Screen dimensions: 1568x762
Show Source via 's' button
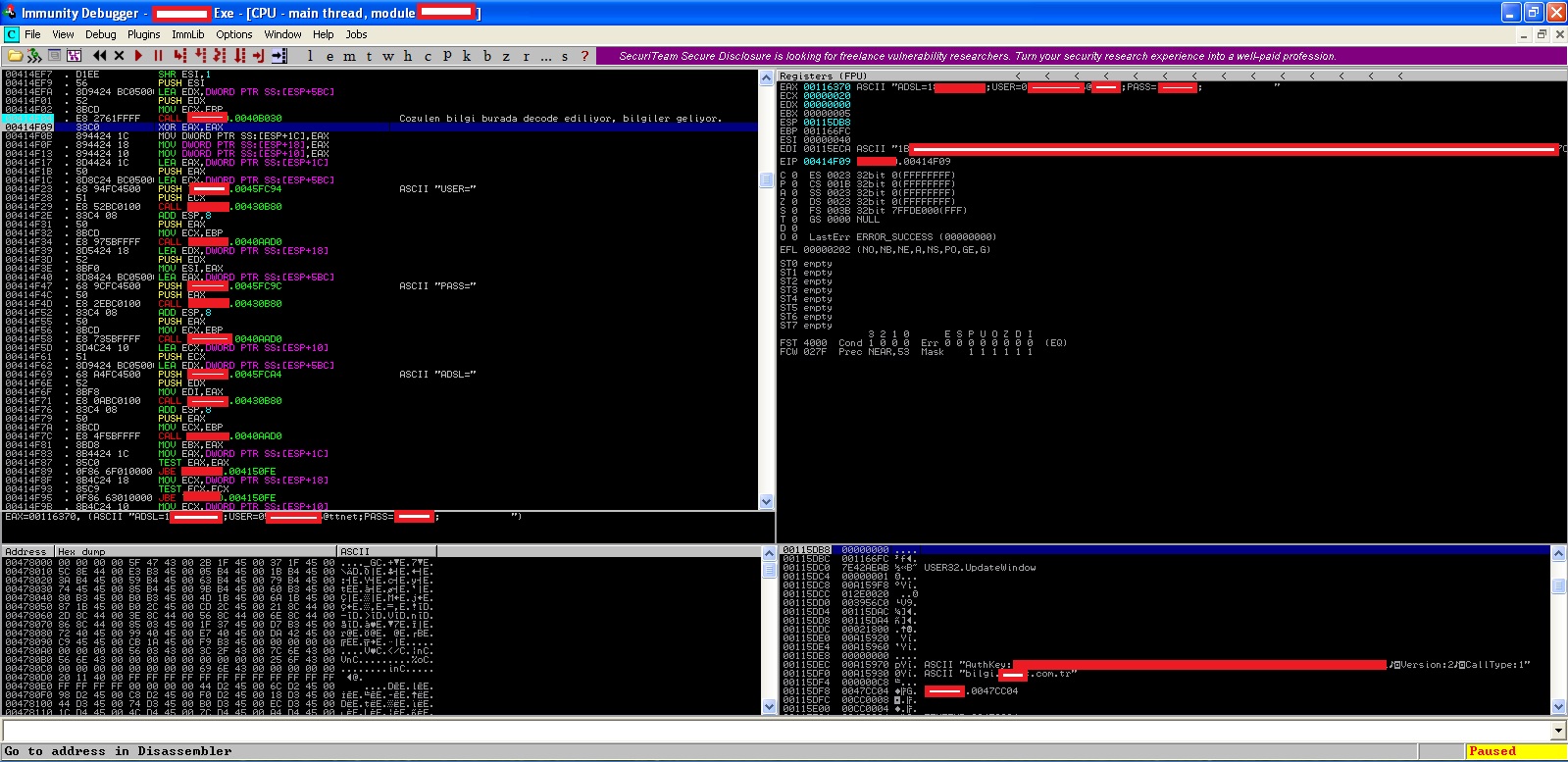coord(565,56)
